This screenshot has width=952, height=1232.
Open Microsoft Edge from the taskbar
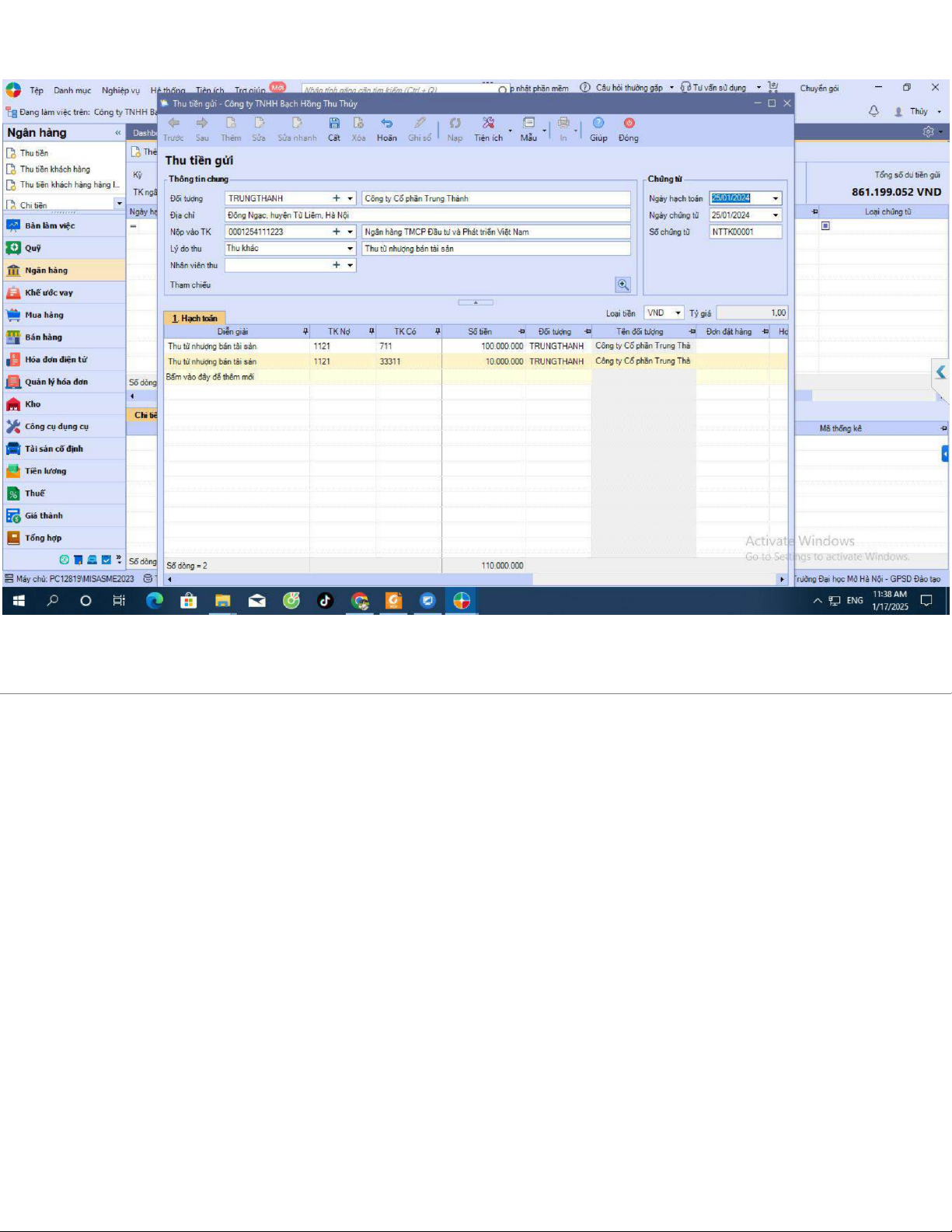(x=155, y=600)
